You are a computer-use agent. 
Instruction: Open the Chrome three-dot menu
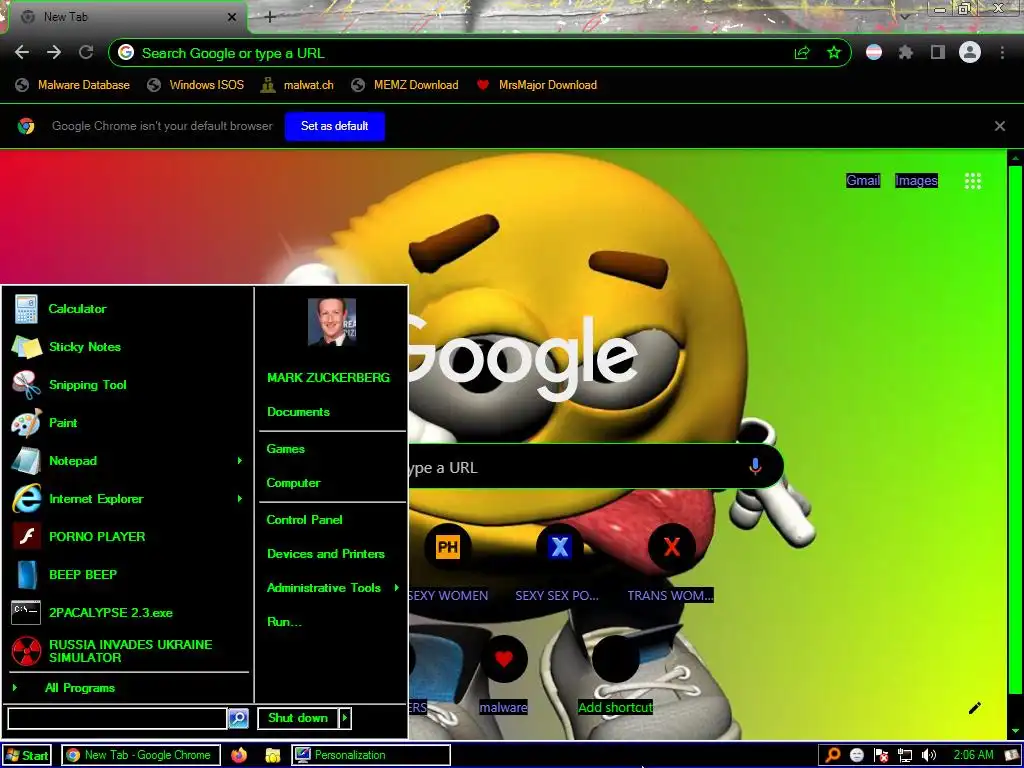[1002, 52]
